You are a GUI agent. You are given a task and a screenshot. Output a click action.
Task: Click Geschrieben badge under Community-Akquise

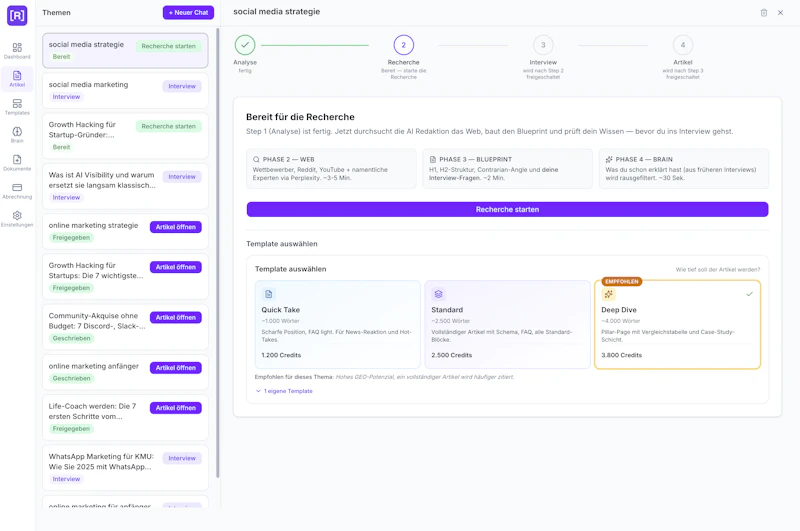pyautogui.click(x=71, y=338)
